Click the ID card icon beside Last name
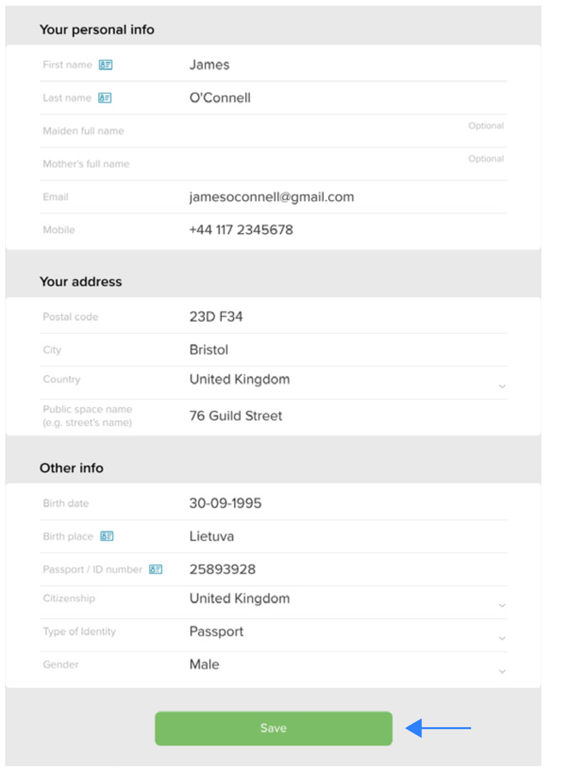Screen dimensions: 566x780 click(x=104, y=98)
